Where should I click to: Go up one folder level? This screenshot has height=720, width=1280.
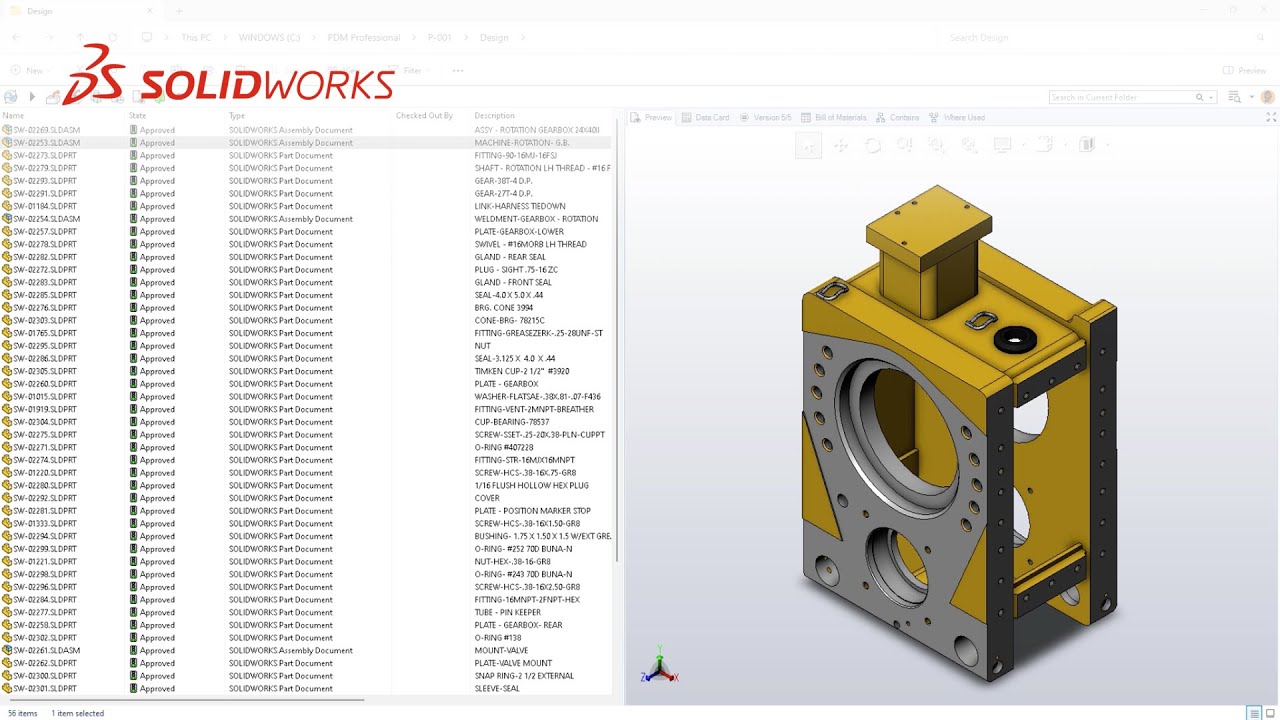[81, 38]
